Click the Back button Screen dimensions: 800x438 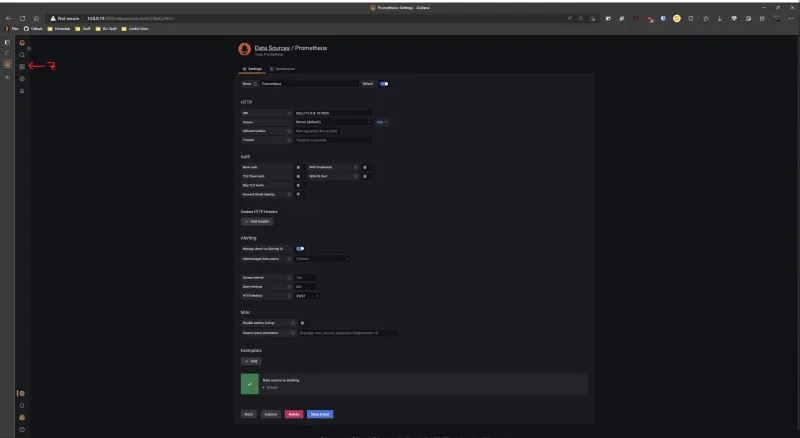tap(248, 415)
